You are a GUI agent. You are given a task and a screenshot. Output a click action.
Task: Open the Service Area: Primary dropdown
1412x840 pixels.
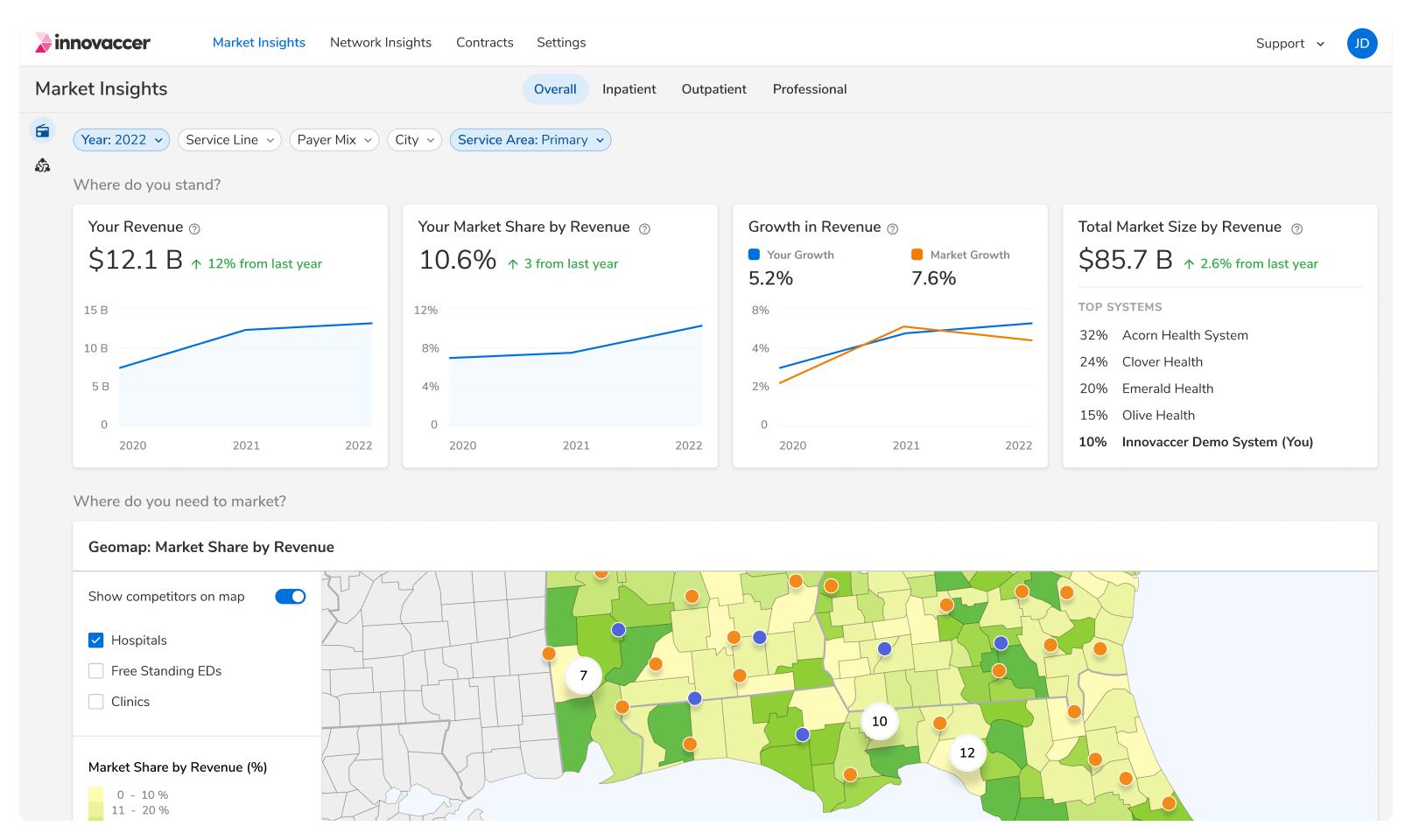point(530,140)
